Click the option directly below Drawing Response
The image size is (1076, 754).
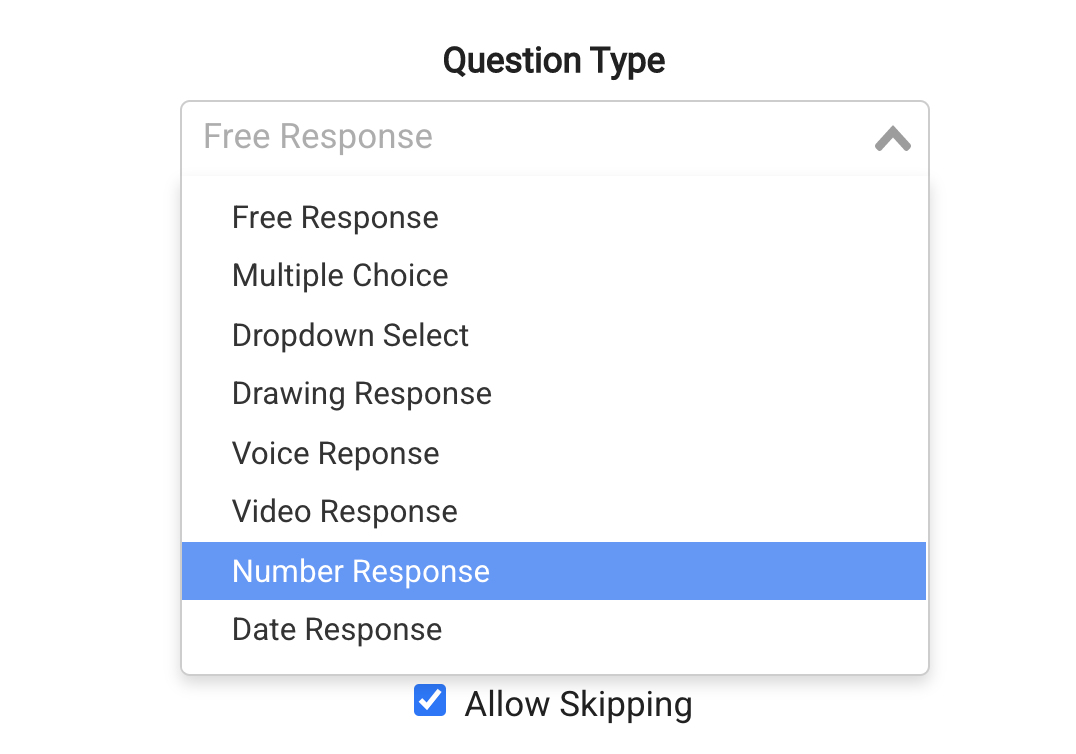(335, 453)
